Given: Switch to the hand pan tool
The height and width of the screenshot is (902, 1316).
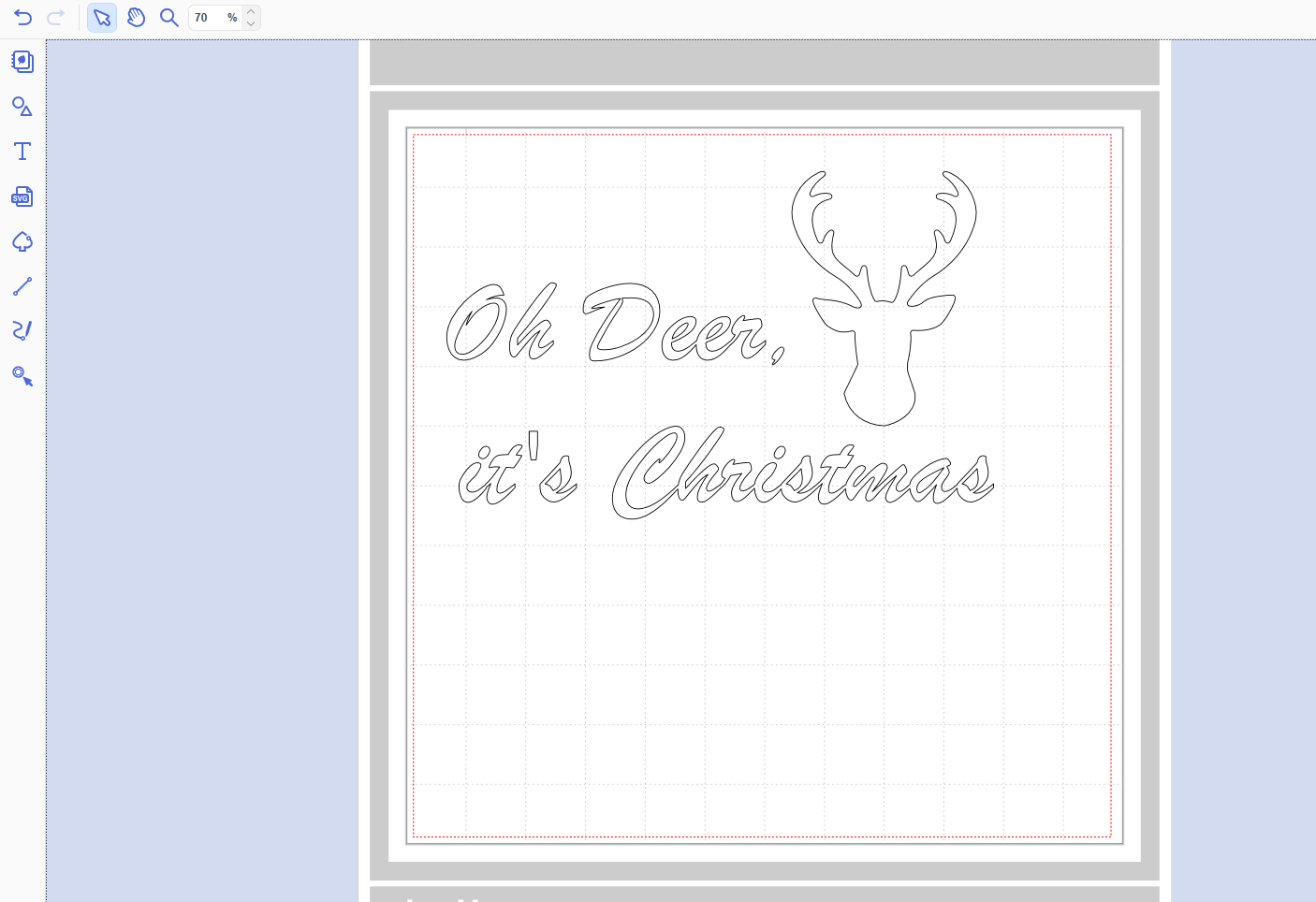Looking at the screenshot, I should (x=136, y=18).
